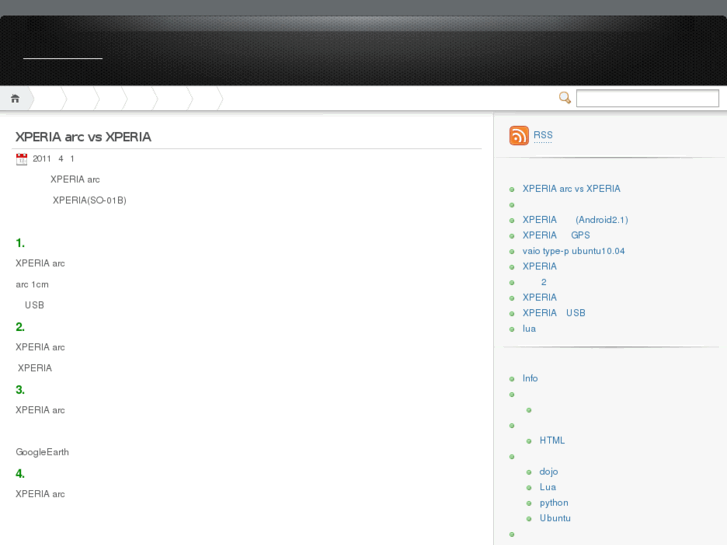The image size is (727, 545).
Task: Click the text XPERIA(SO-01B)
Action: coord(89,200)
